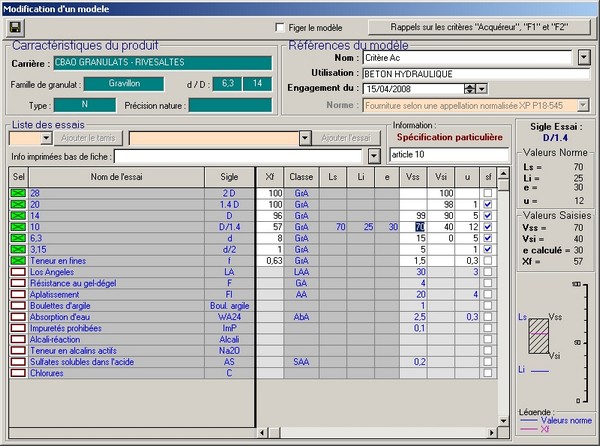Deselect the green icon for test 28
600x446 pixels.
coord(18,192)
